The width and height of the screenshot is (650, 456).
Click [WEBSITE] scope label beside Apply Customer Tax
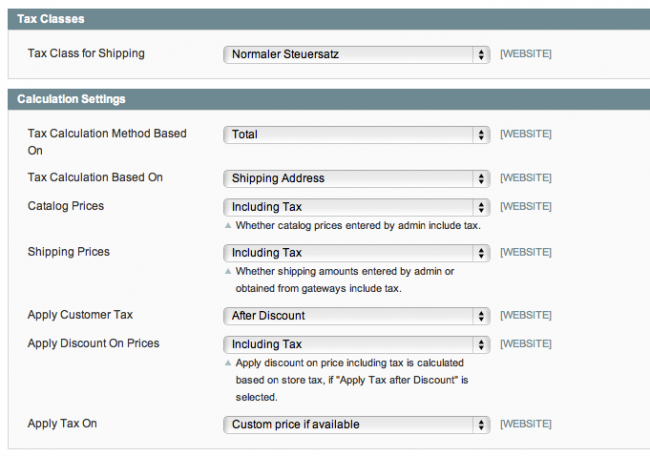click(525, 316)
